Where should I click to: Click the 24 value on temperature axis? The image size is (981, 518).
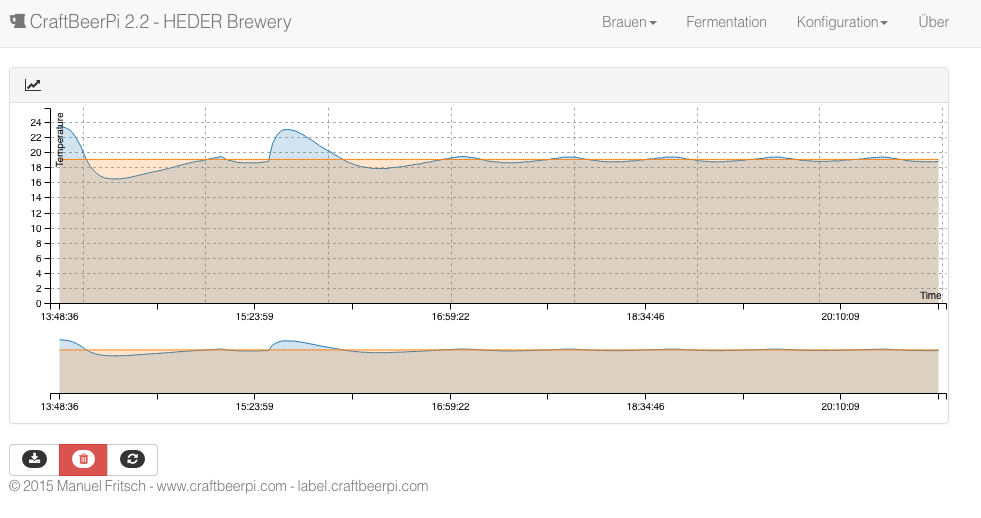point(36,123)
